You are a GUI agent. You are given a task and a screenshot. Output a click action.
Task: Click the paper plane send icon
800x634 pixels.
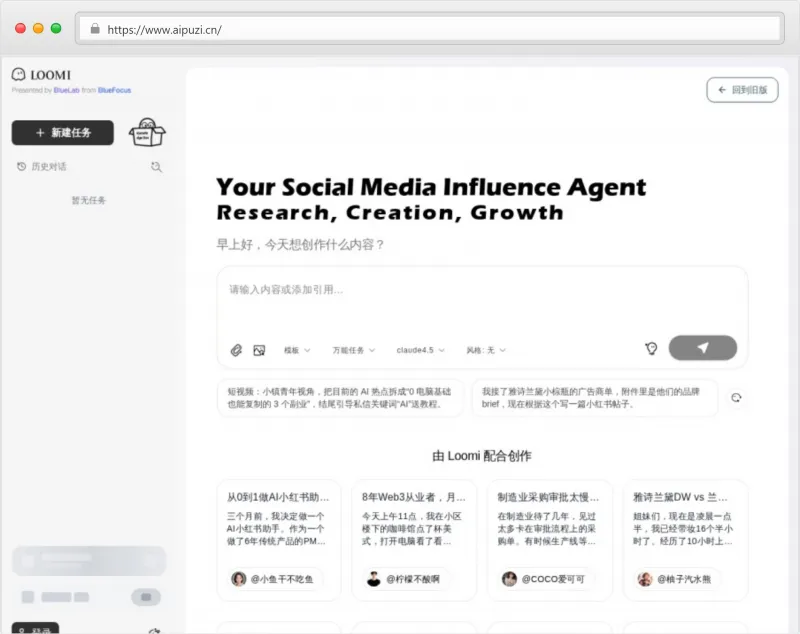703,347
